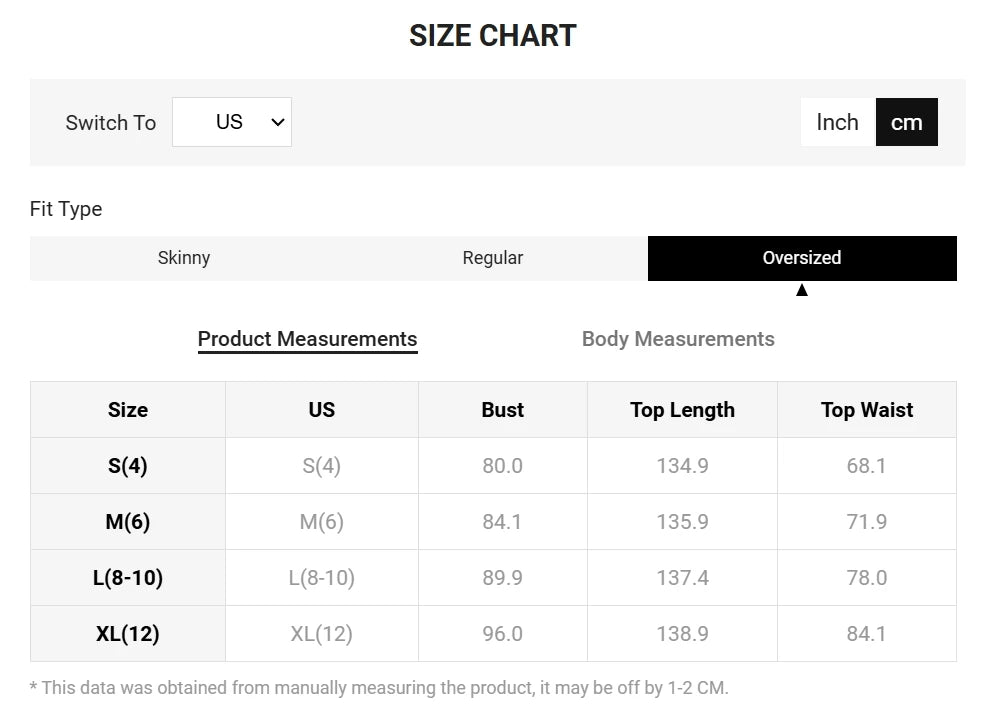Click the SIZE CHART heading

click(493, 35)
